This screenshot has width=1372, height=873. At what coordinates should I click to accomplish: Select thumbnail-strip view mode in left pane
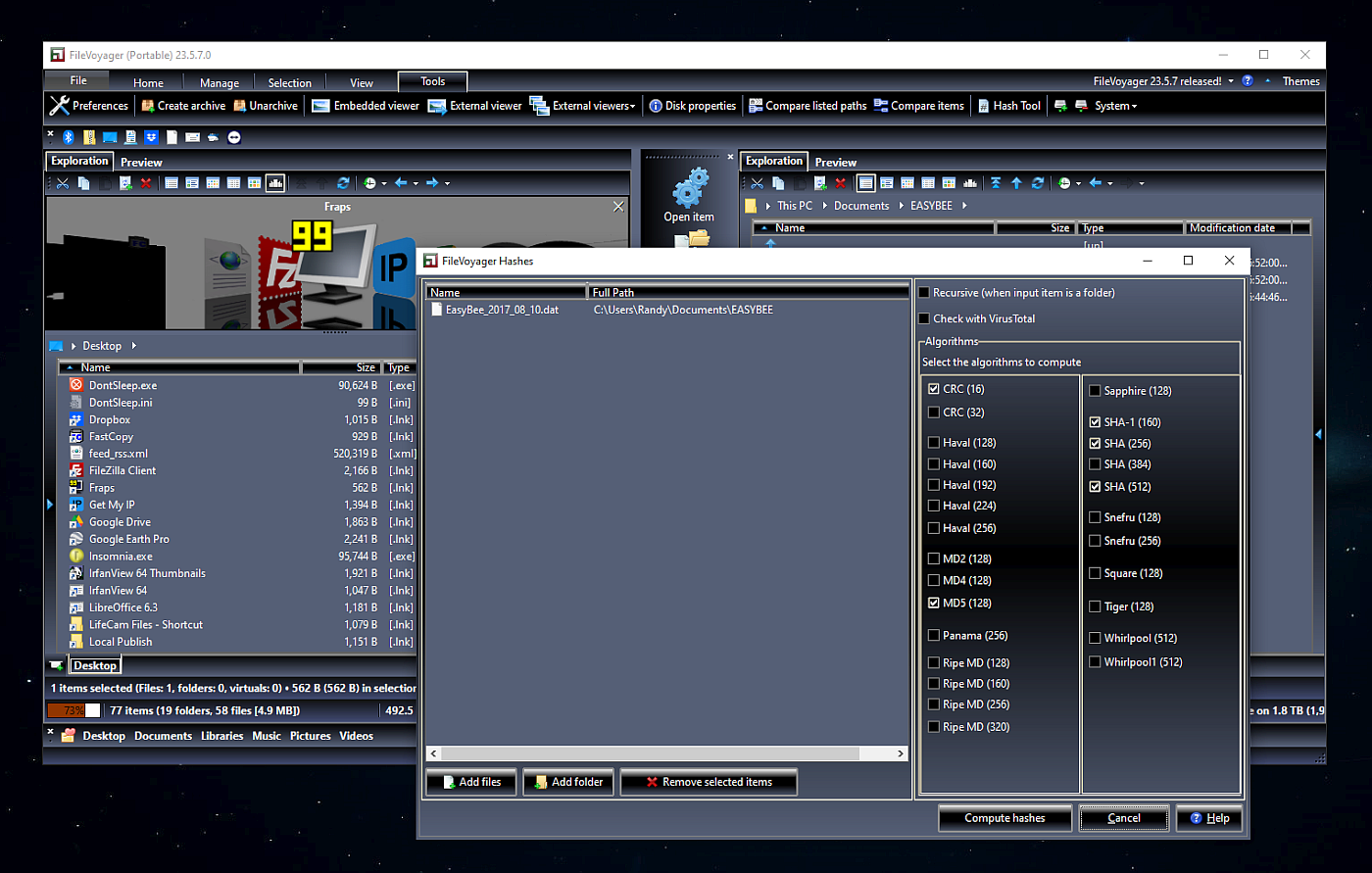[x=275, y=183]
